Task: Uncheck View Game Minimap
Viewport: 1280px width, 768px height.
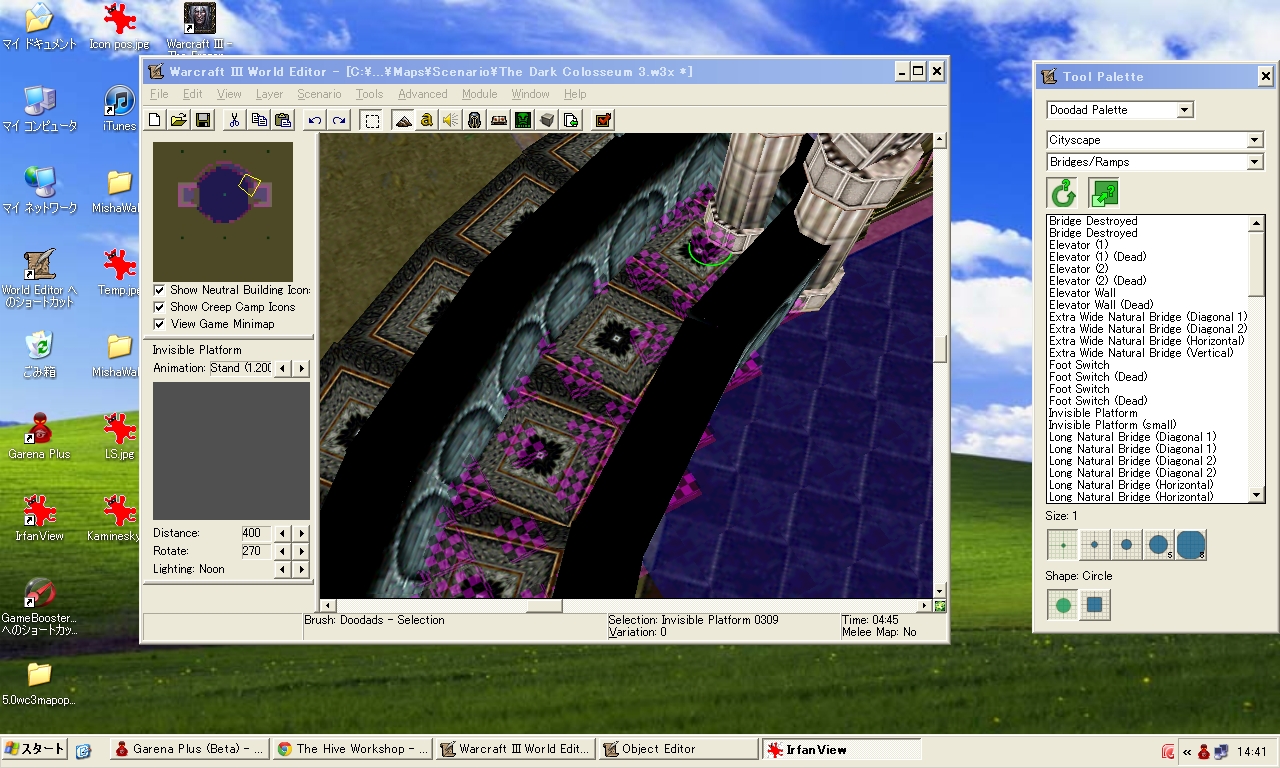Action: pos(160,324)
